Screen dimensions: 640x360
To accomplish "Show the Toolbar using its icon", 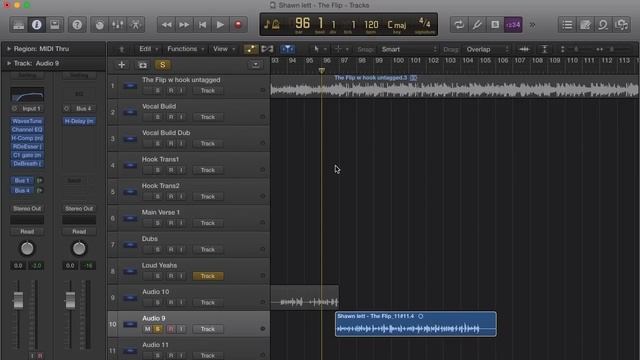I will pyautogui.click(x=54, y=25).
